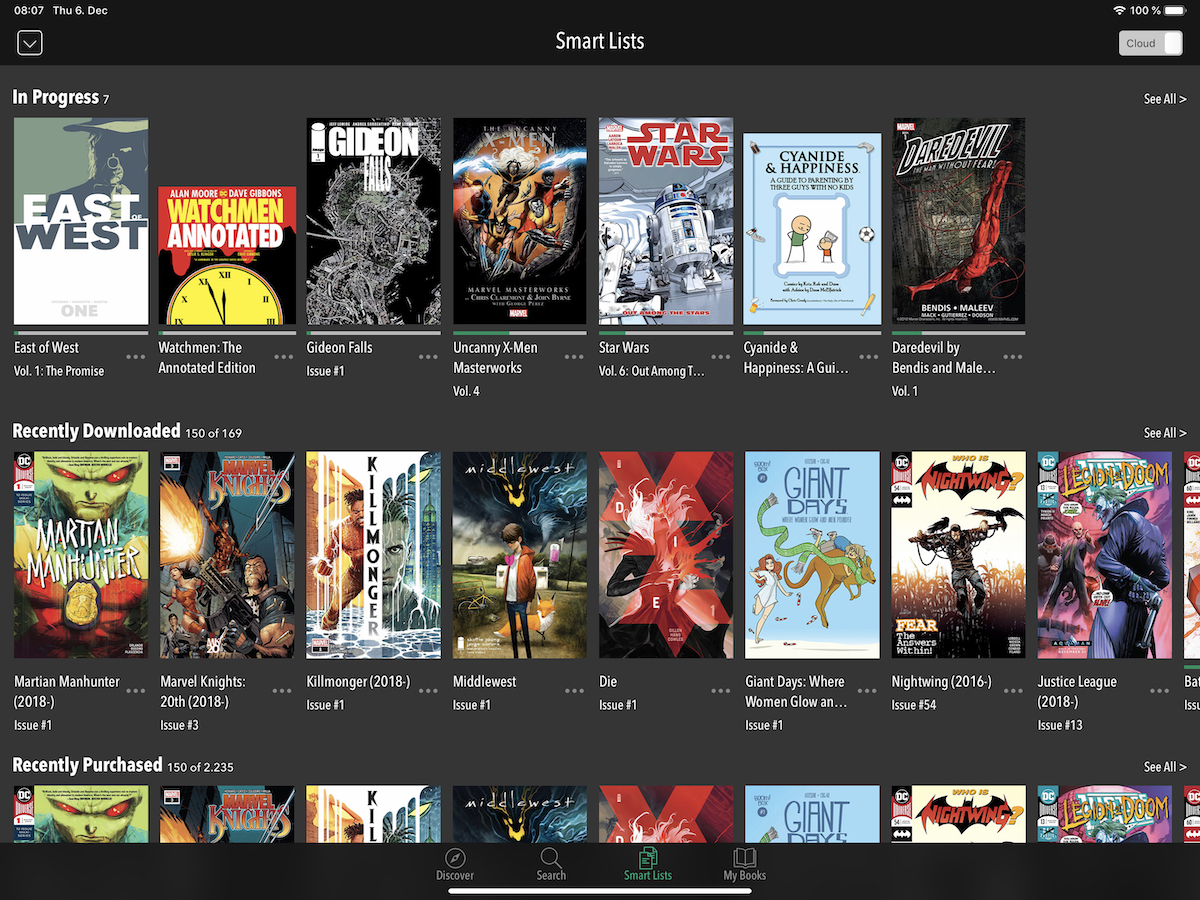Open the Daredevil by Bendis cover

point(959,221)
